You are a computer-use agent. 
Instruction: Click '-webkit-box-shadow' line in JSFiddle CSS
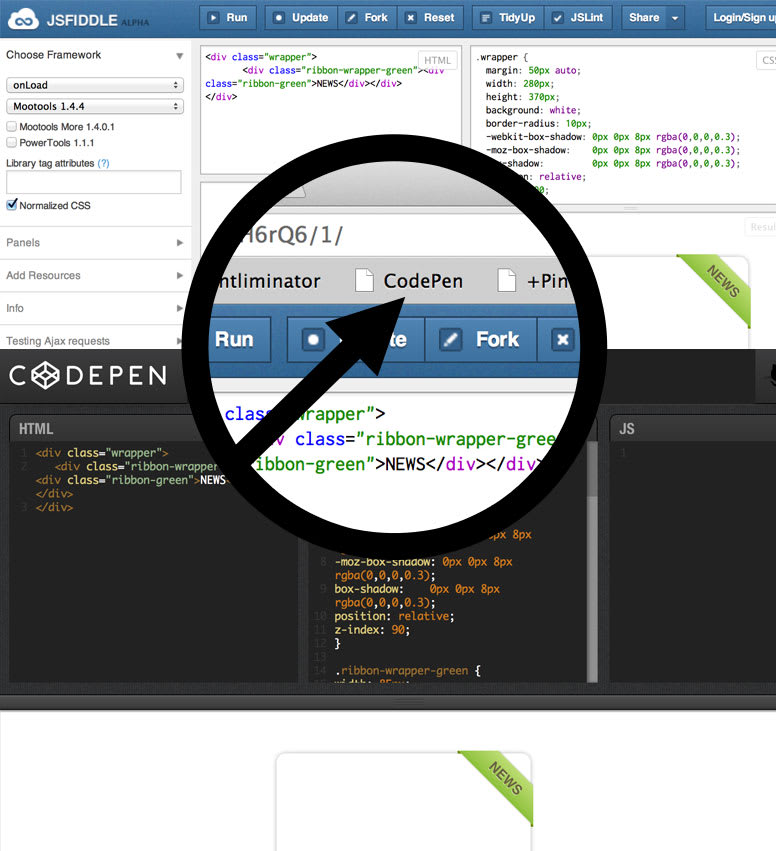[613, 137]
